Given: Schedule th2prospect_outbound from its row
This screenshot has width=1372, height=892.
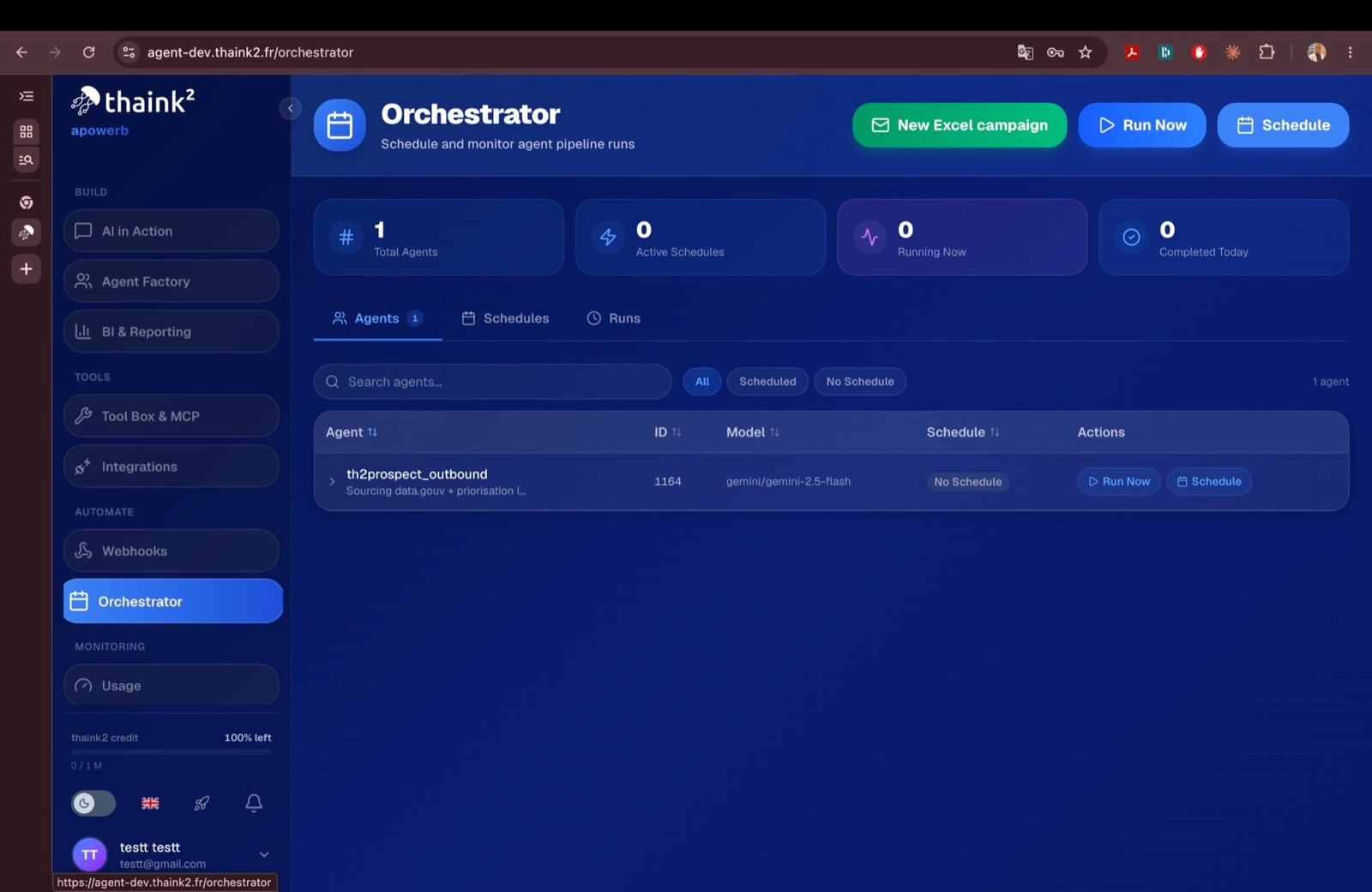Looking at the screenshot, I should 1209,481.
